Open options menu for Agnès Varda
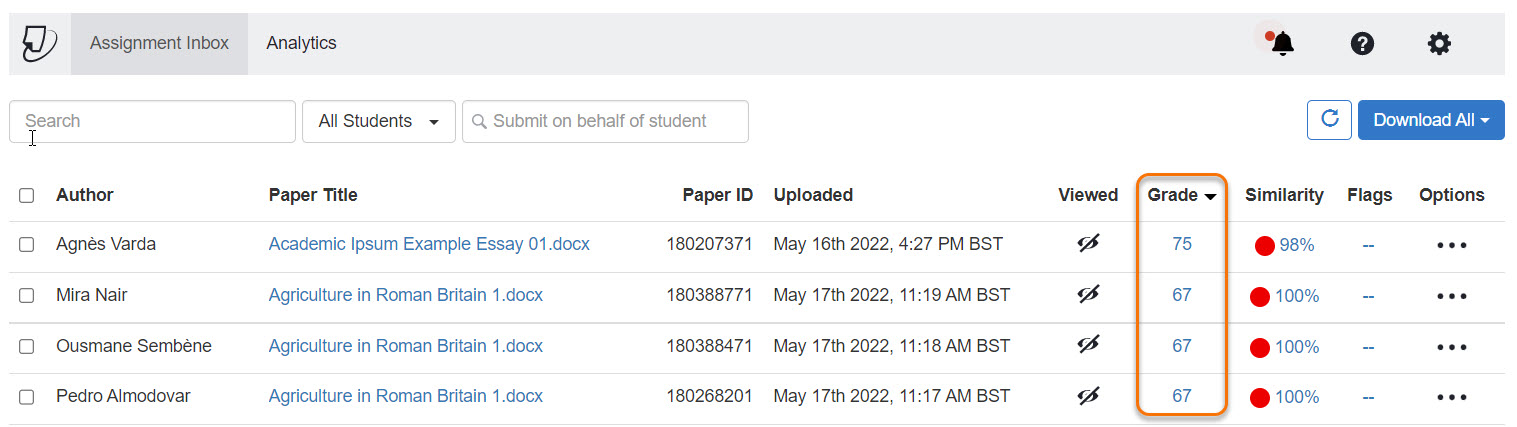The image size is (1517, 427). (x=1451, y=245)
